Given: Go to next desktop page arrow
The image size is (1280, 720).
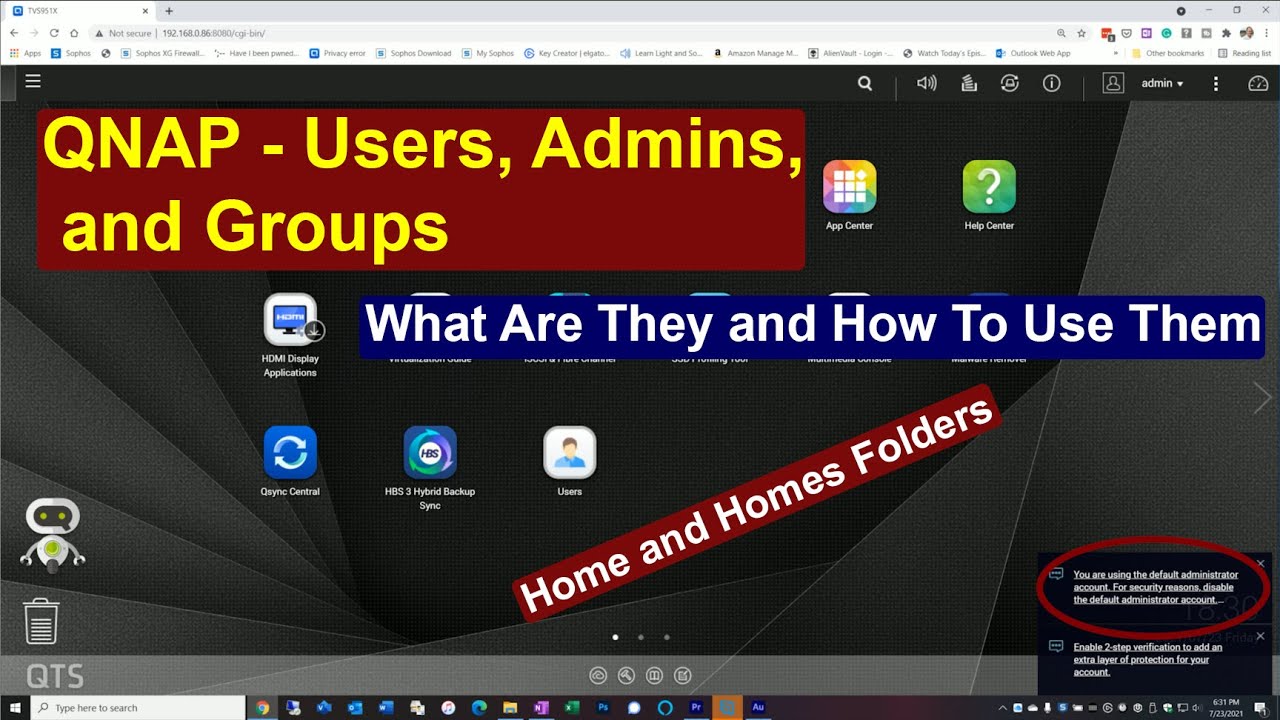Looking at the screenshot, I should click(1262, 397).
